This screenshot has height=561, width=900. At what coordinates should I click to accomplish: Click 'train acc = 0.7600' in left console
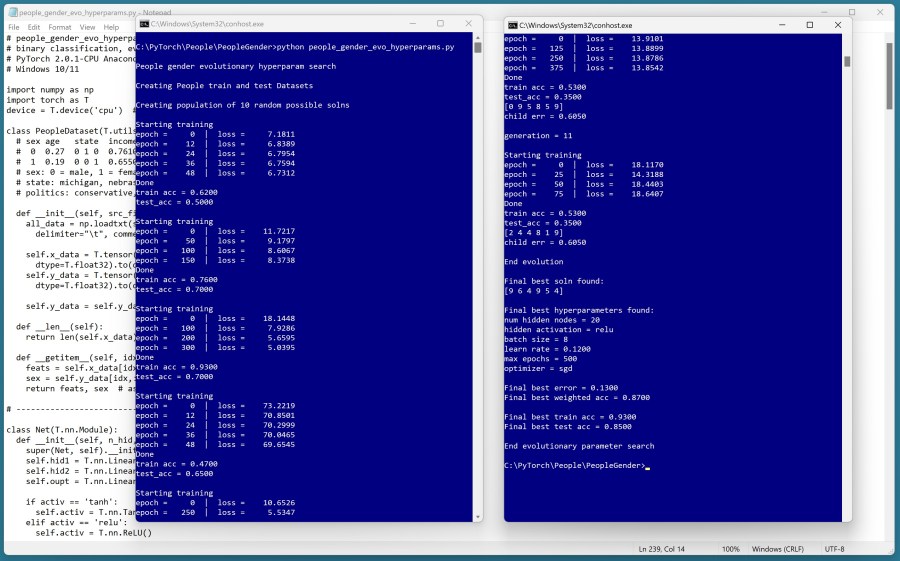(177, 280)
